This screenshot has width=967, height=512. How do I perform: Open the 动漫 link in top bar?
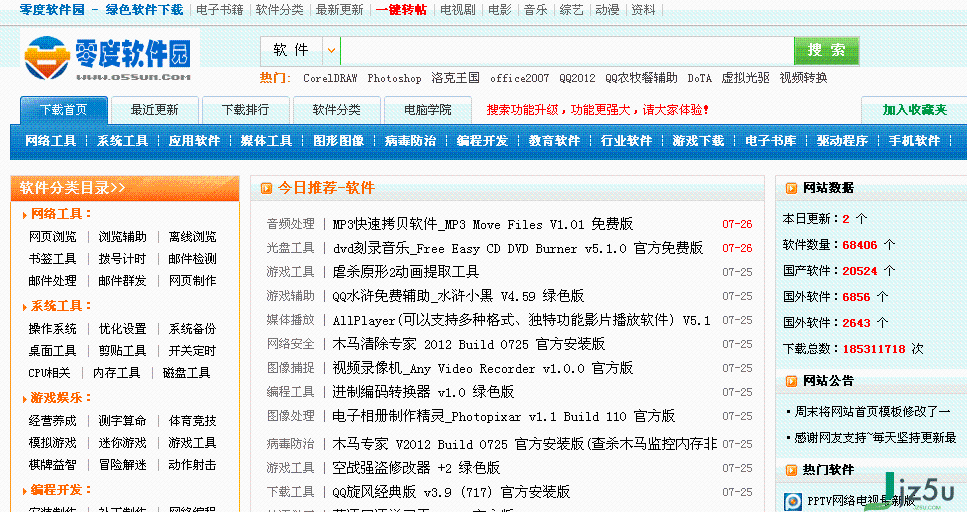point(607,10)
